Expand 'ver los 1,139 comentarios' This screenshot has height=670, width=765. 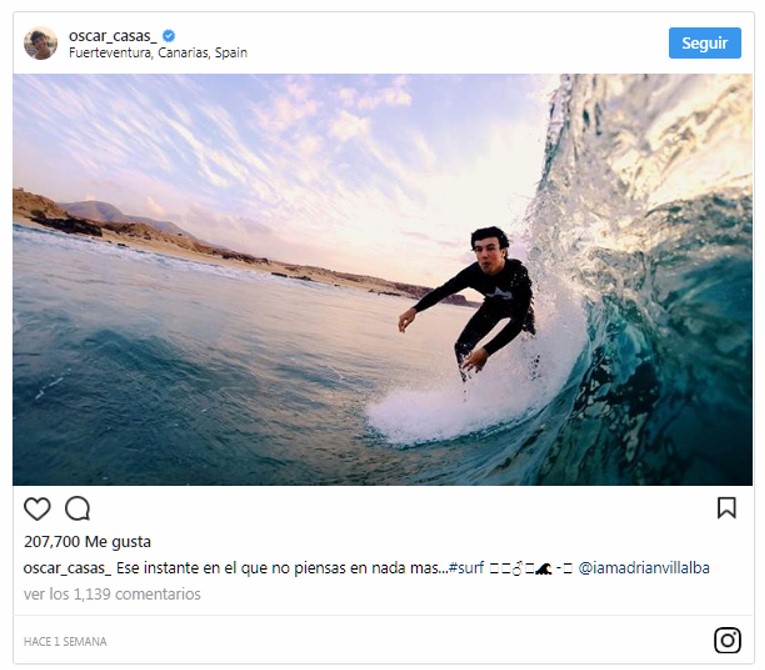click(x=112, y=594)
